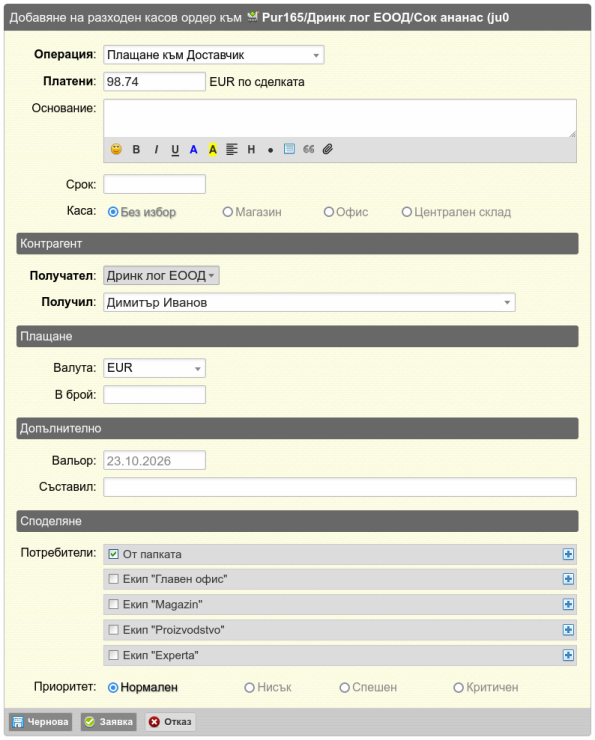The image size is (595, 740).
Task: Save as draft with Чернова button
Action: point(41,722)
